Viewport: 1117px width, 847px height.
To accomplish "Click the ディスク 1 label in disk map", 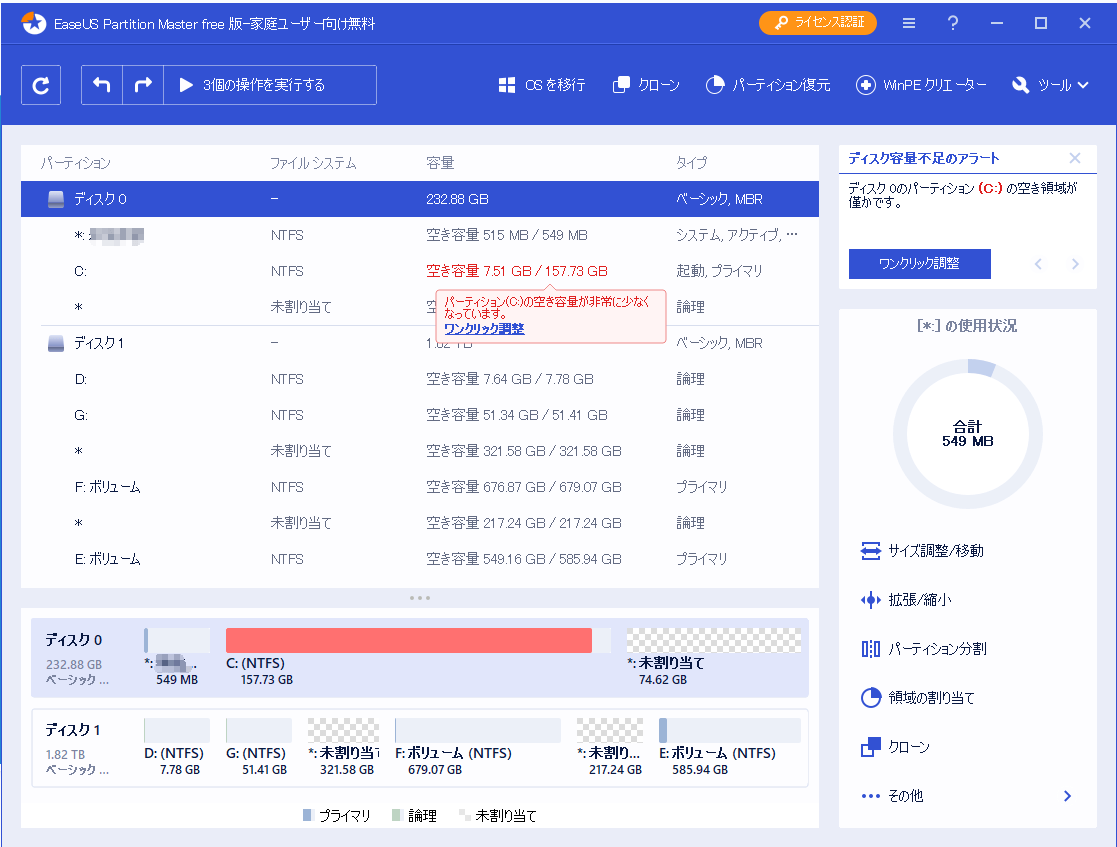I will pos(73,730).
